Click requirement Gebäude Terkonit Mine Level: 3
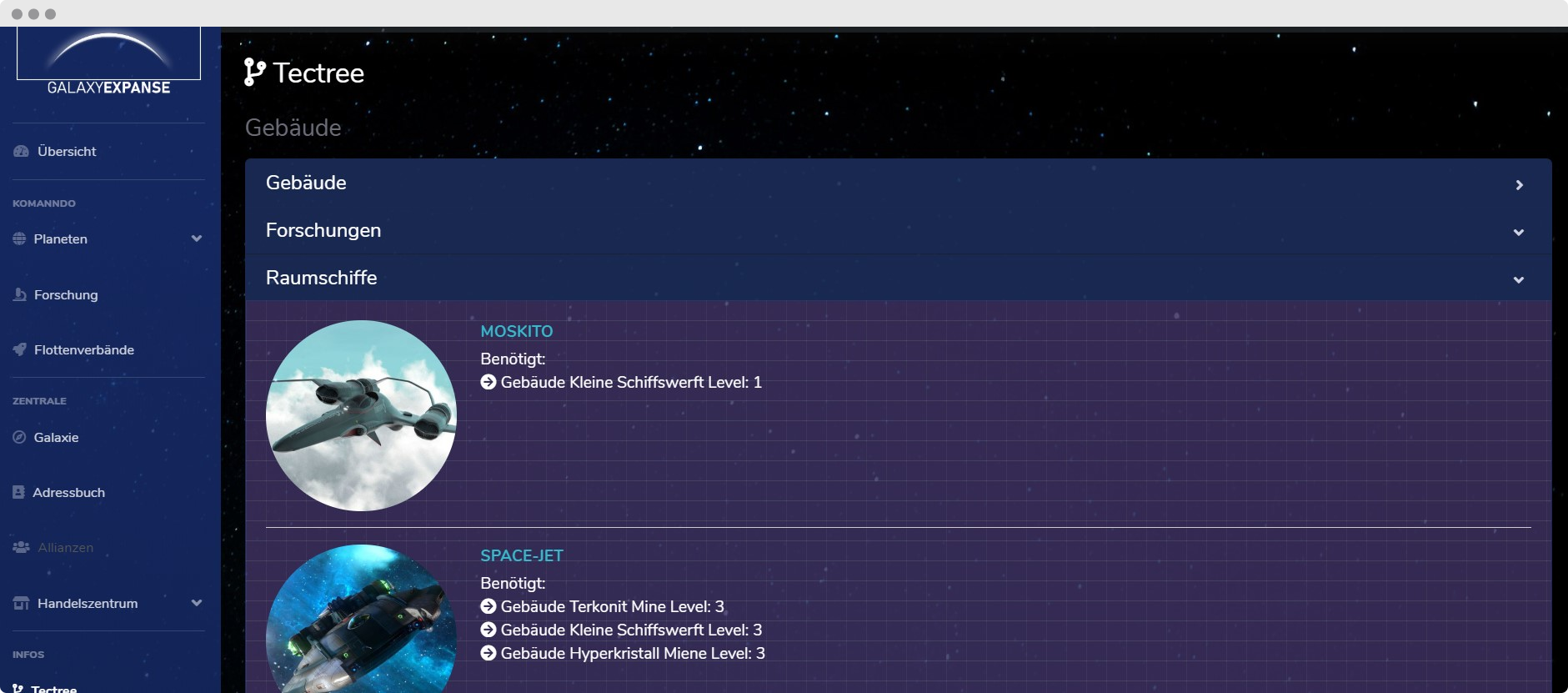This screenshot has height=693, width=1568. [613, 606]
